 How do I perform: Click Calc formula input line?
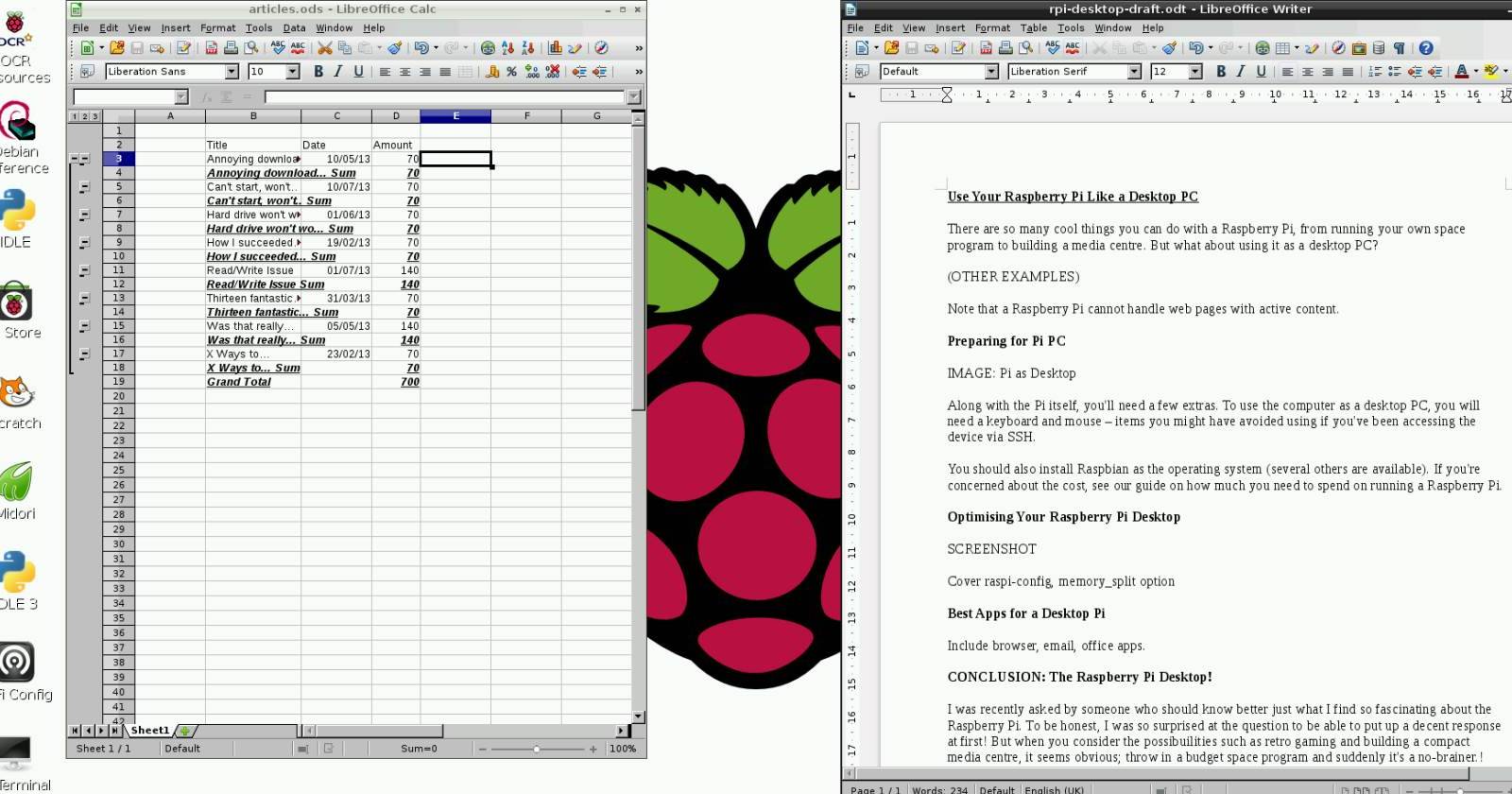pos(445,96)
